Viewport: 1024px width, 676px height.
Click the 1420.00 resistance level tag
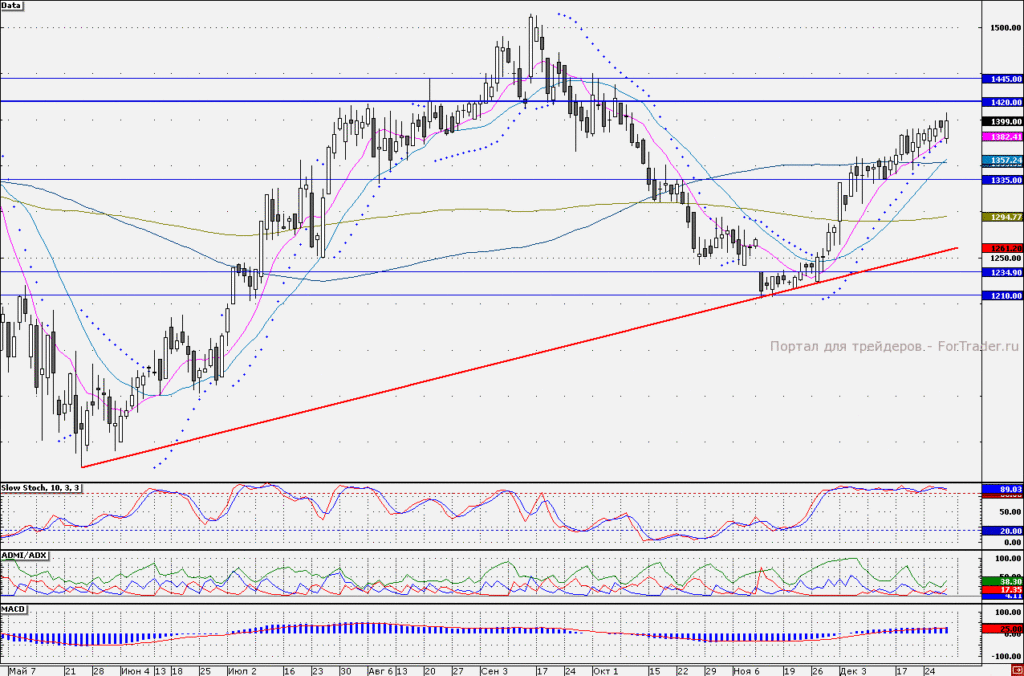click(1002, 102)
